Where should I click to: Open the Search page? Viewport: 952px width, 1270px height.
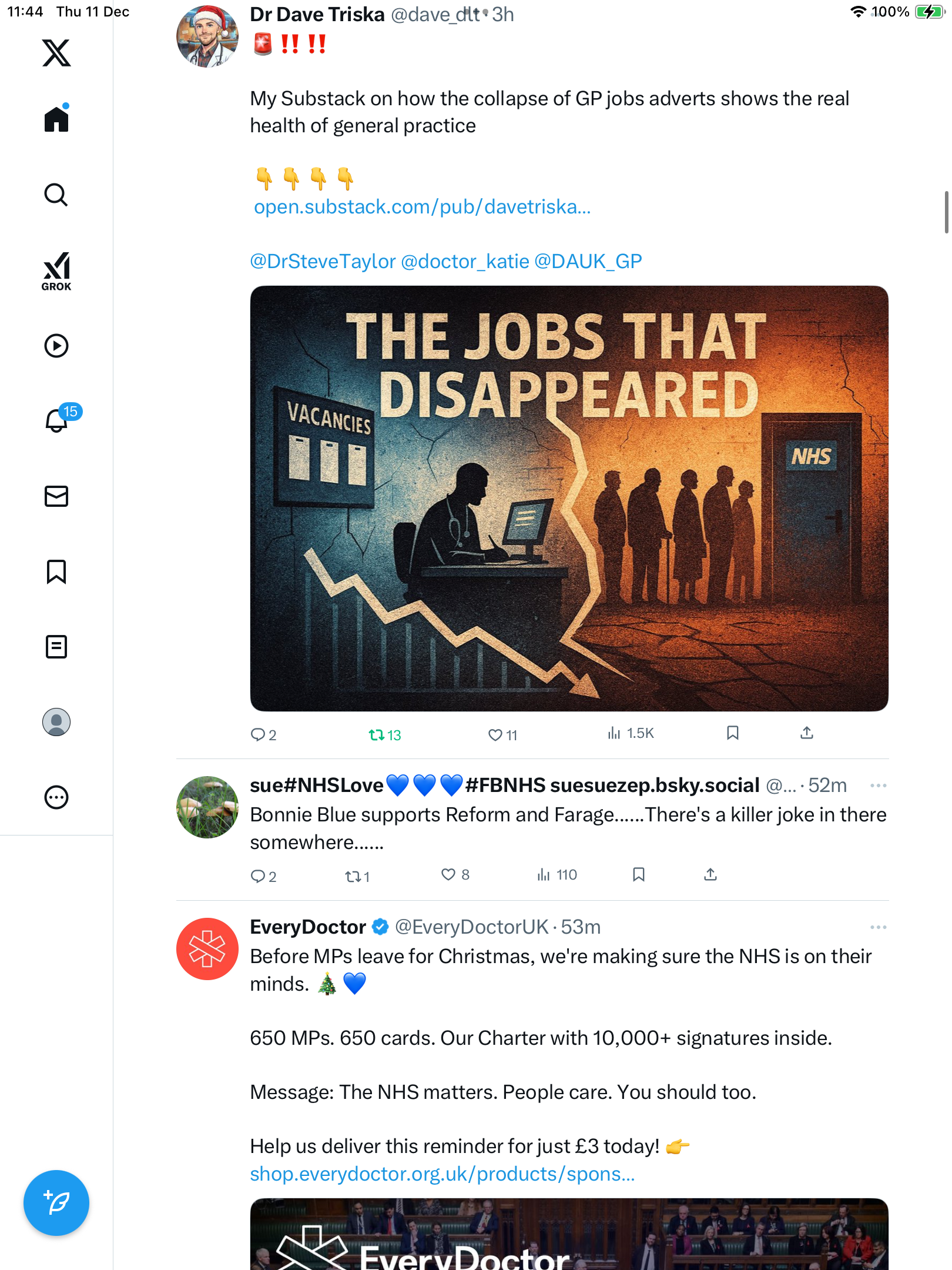(56, 195)
